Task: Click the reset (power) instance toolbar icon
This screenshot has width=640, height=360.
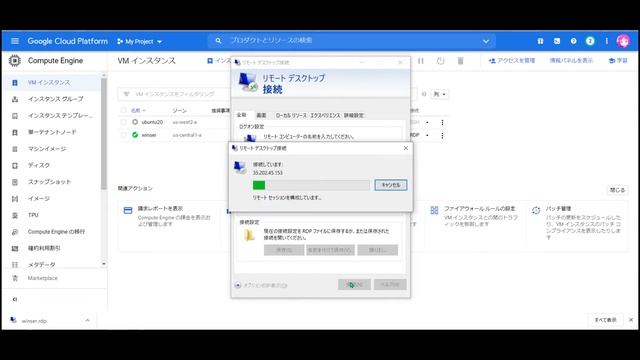Action: click(440, 61)
